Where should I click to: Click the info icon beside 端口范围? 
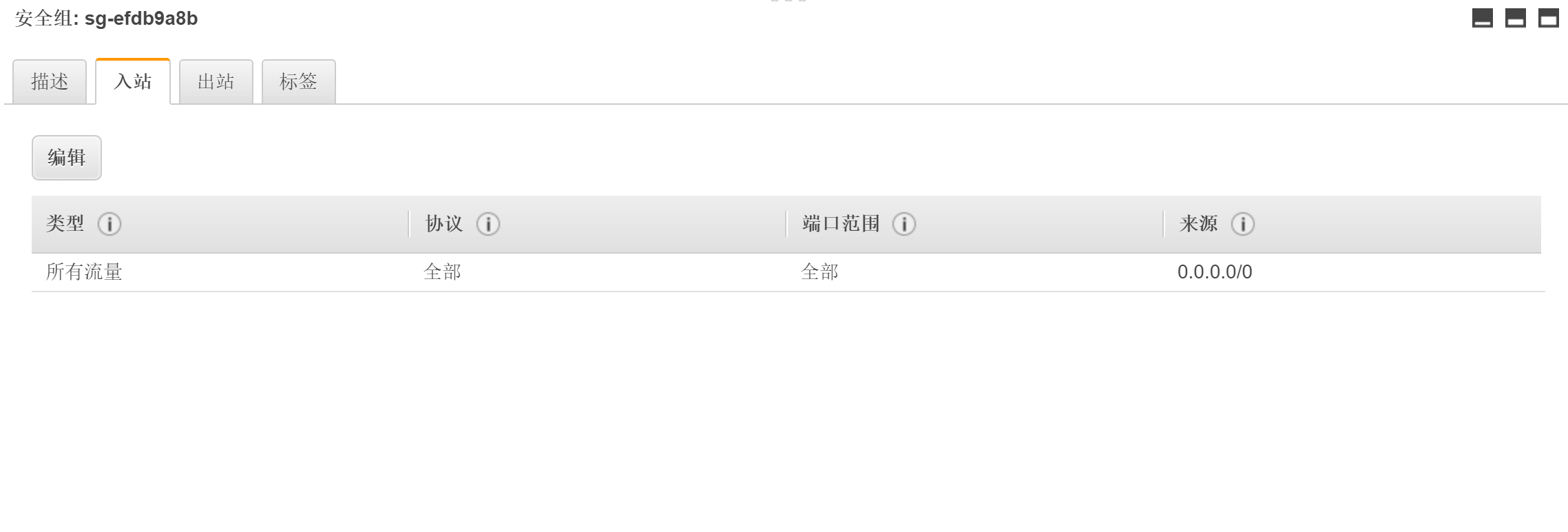(x=904, y=224)
